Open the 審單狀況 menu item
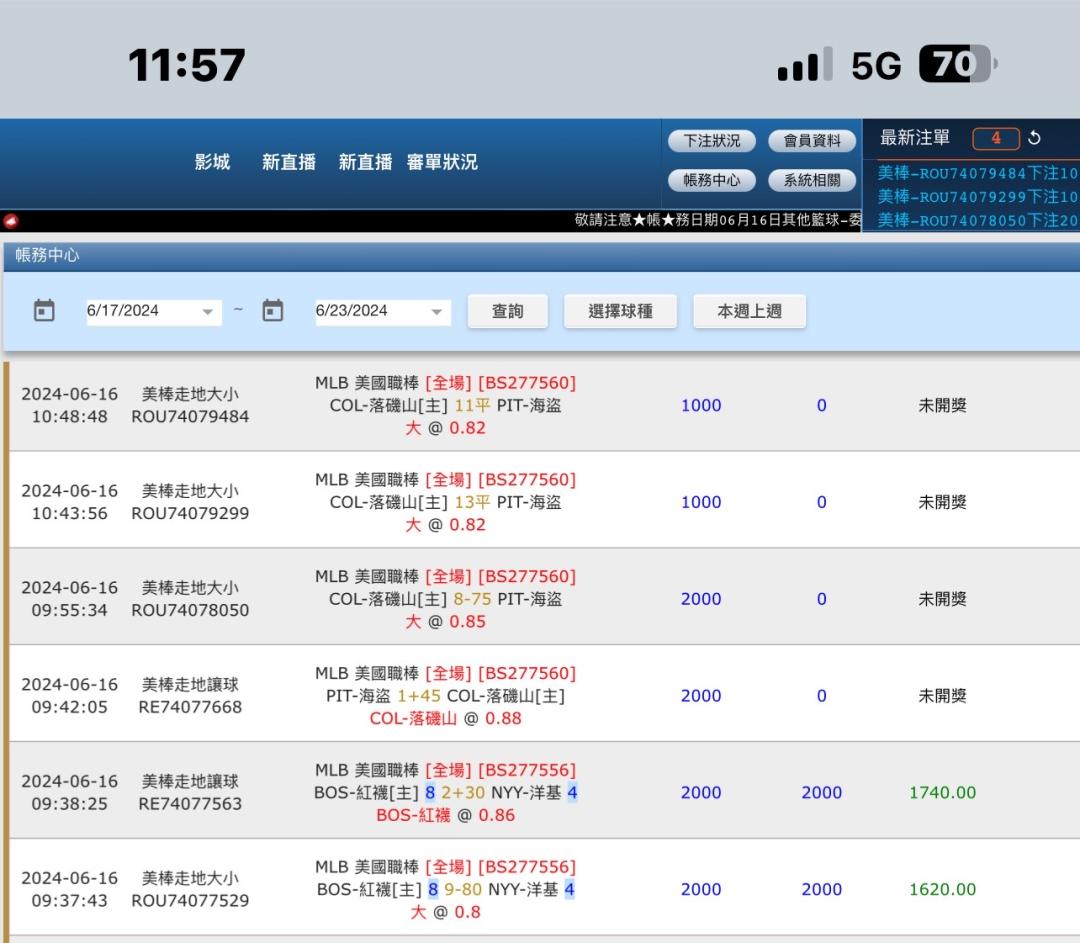The height and width of the screenshot is (943, 1080). (442, 162)
